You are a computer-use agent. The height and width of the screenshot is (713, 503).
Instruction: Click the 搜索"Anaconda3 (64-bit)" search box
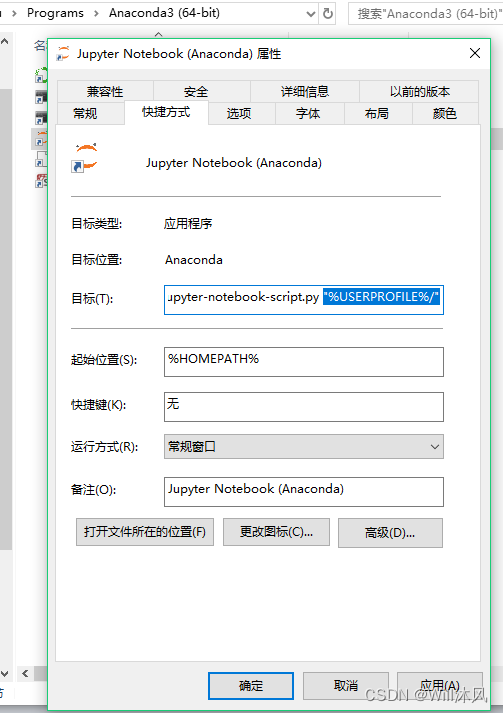(x=425, y=14)
